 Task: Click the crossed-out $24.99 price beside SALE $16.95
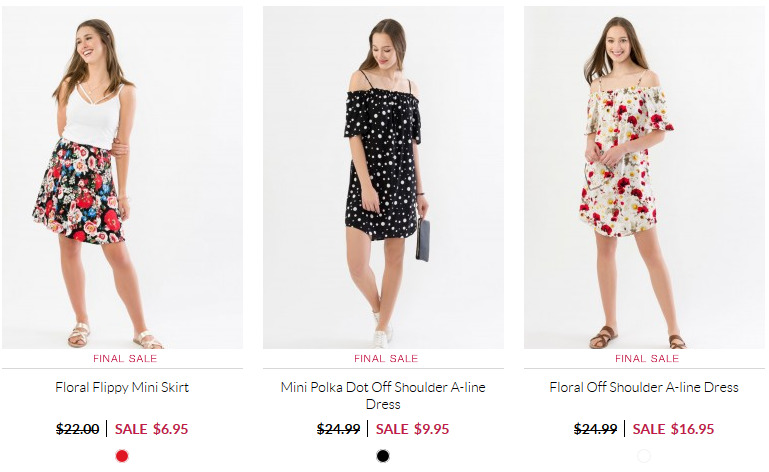click(x=595, y=429)
